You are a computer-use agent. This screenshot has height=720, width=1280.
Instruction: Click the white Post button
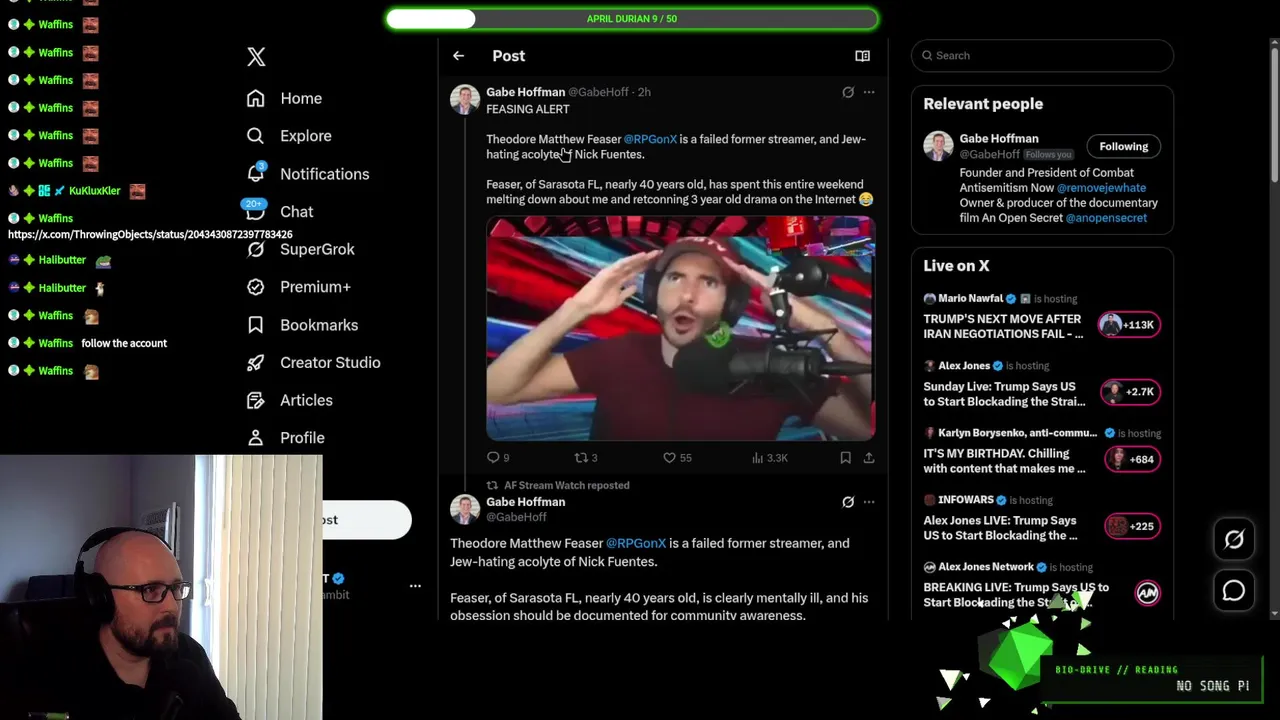click(366, 520)
